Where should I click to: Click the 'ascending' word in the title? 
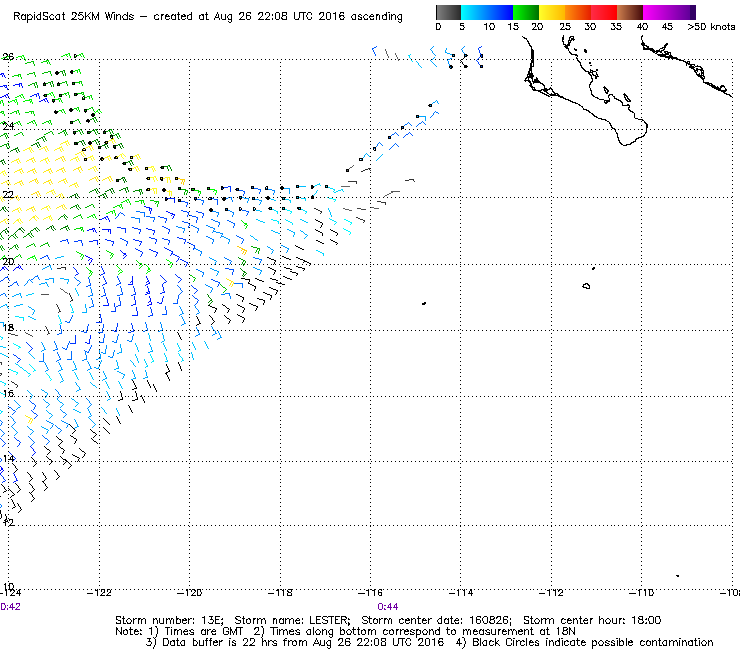coord(376,17)
